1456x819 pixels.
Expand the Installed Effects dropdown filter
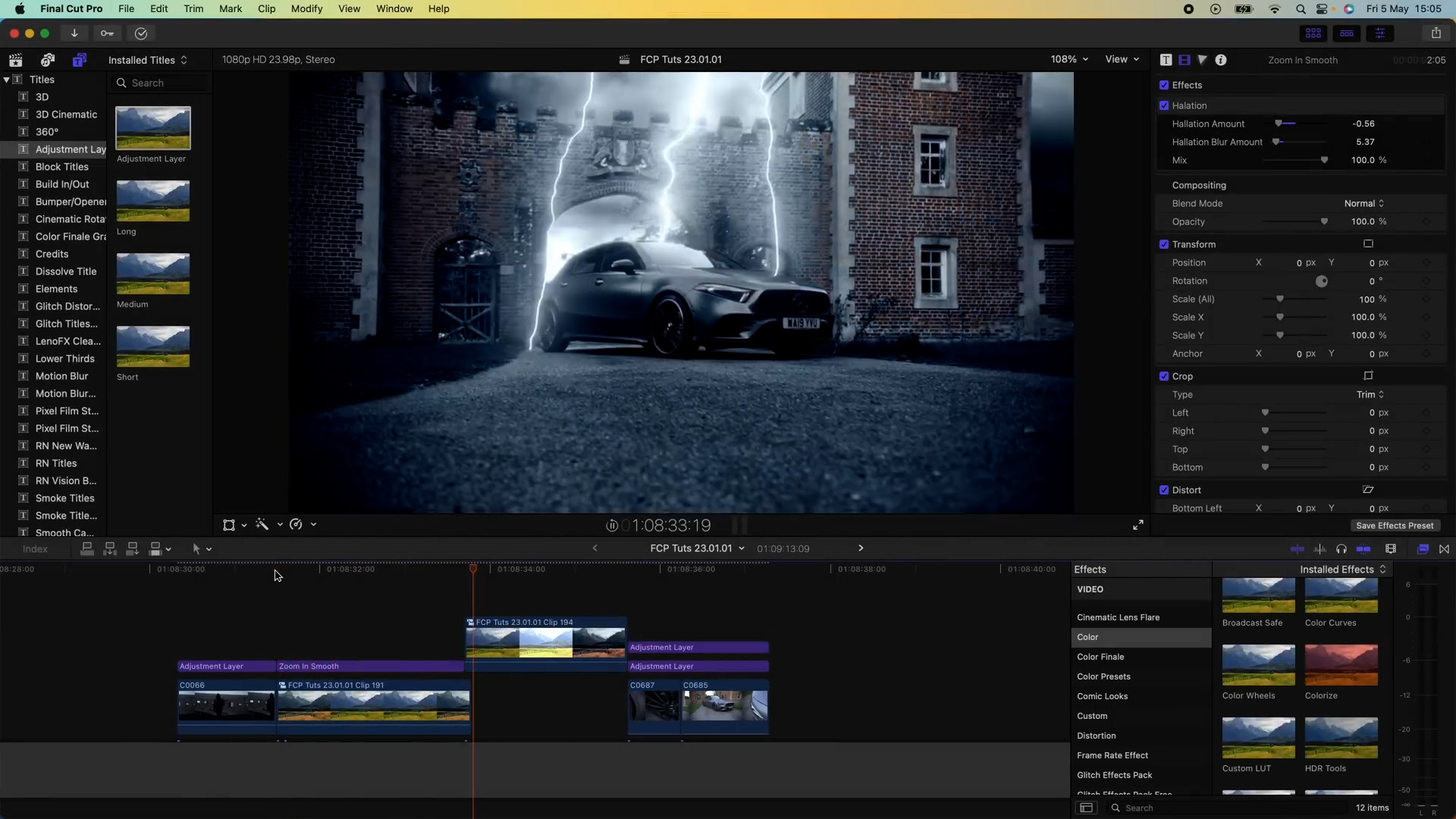pyautogui.click(x=1342, y=569)
